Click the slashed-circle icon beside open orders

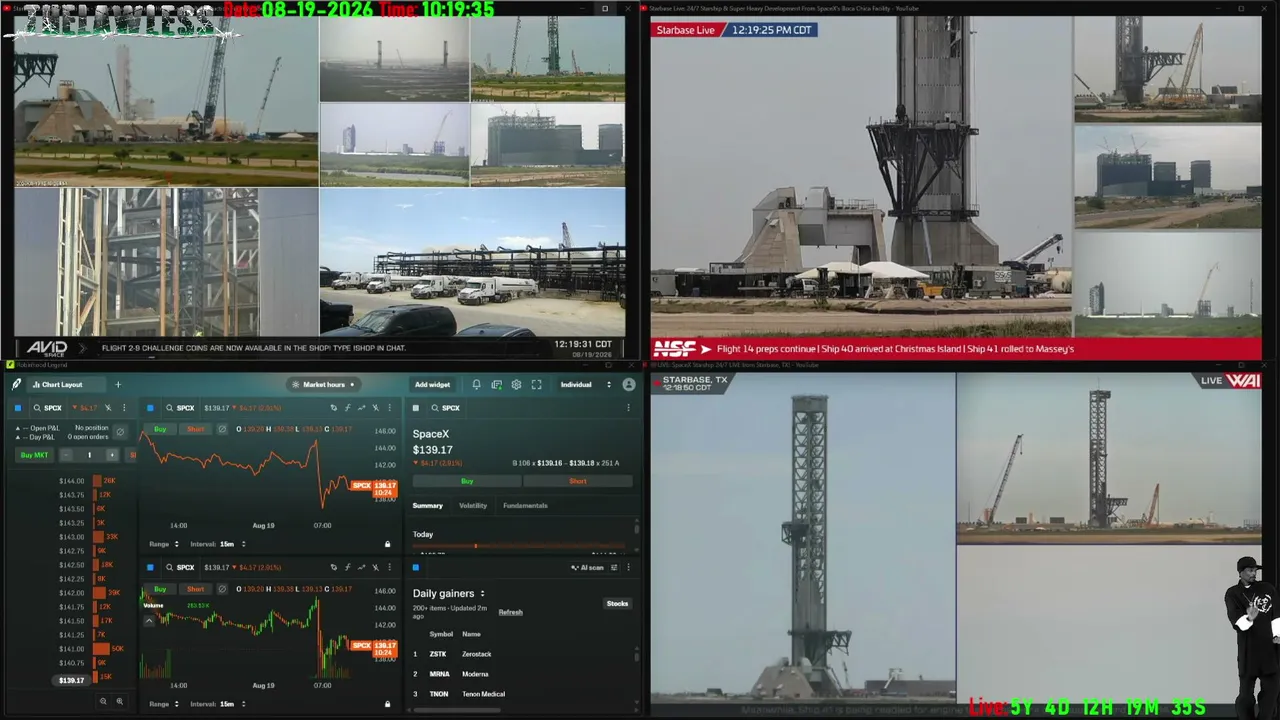pyautogui.click(x=121, y=432)
